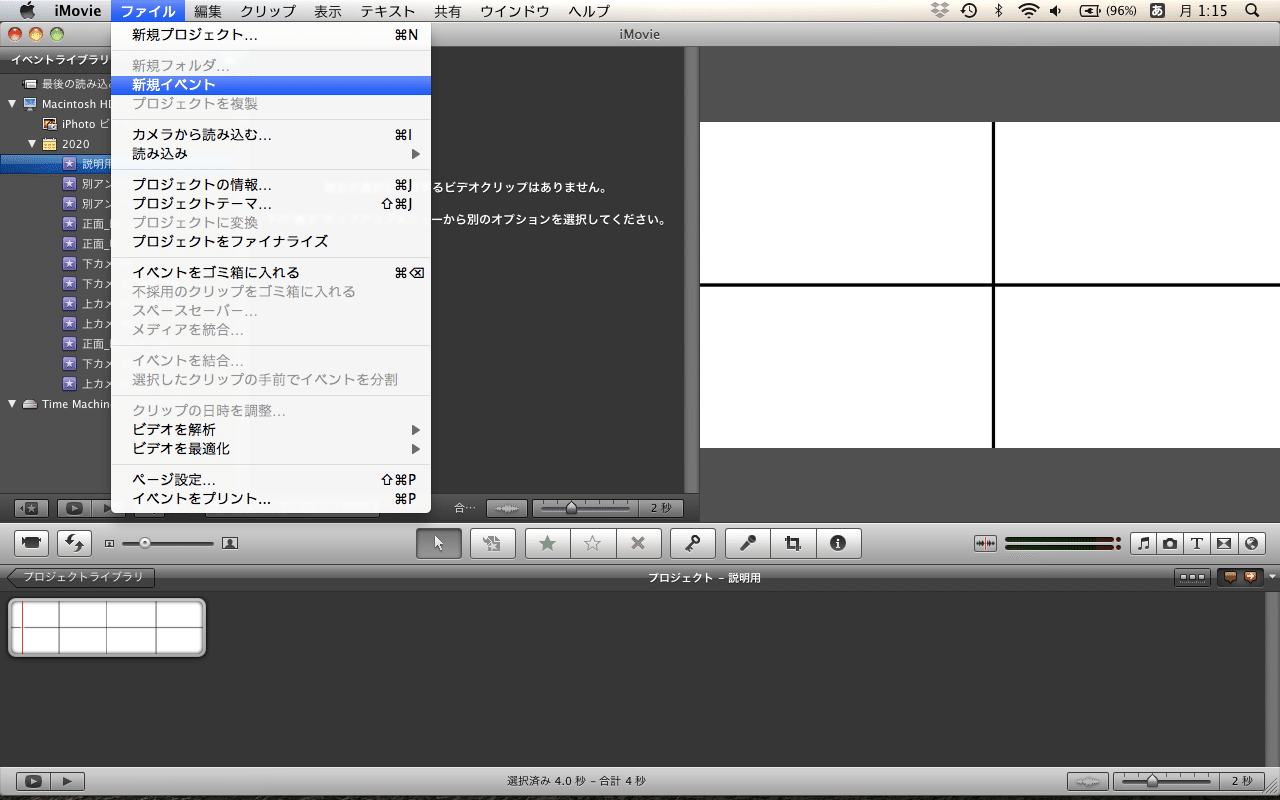This screenshot has height=800, width=1280.
Task: Choose 新規プロジェクト… from File menu
Action: click(x=271, y=35)
